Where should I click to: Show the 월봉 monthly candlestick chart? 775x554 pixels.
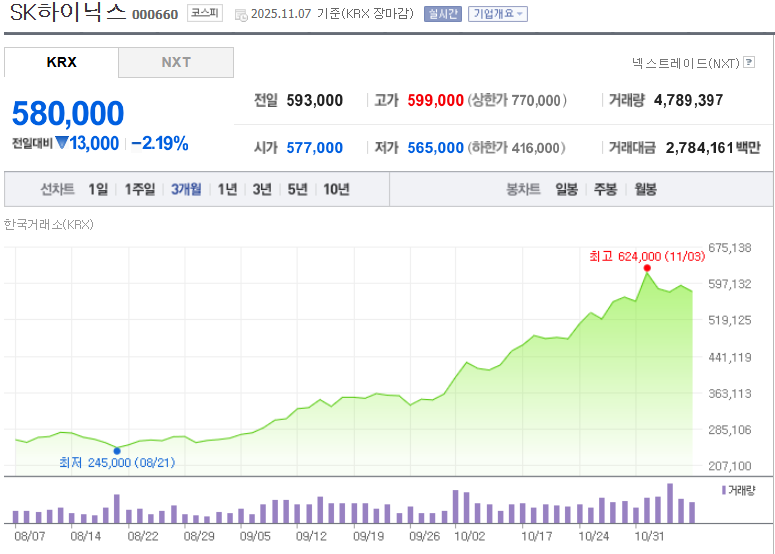646,189
